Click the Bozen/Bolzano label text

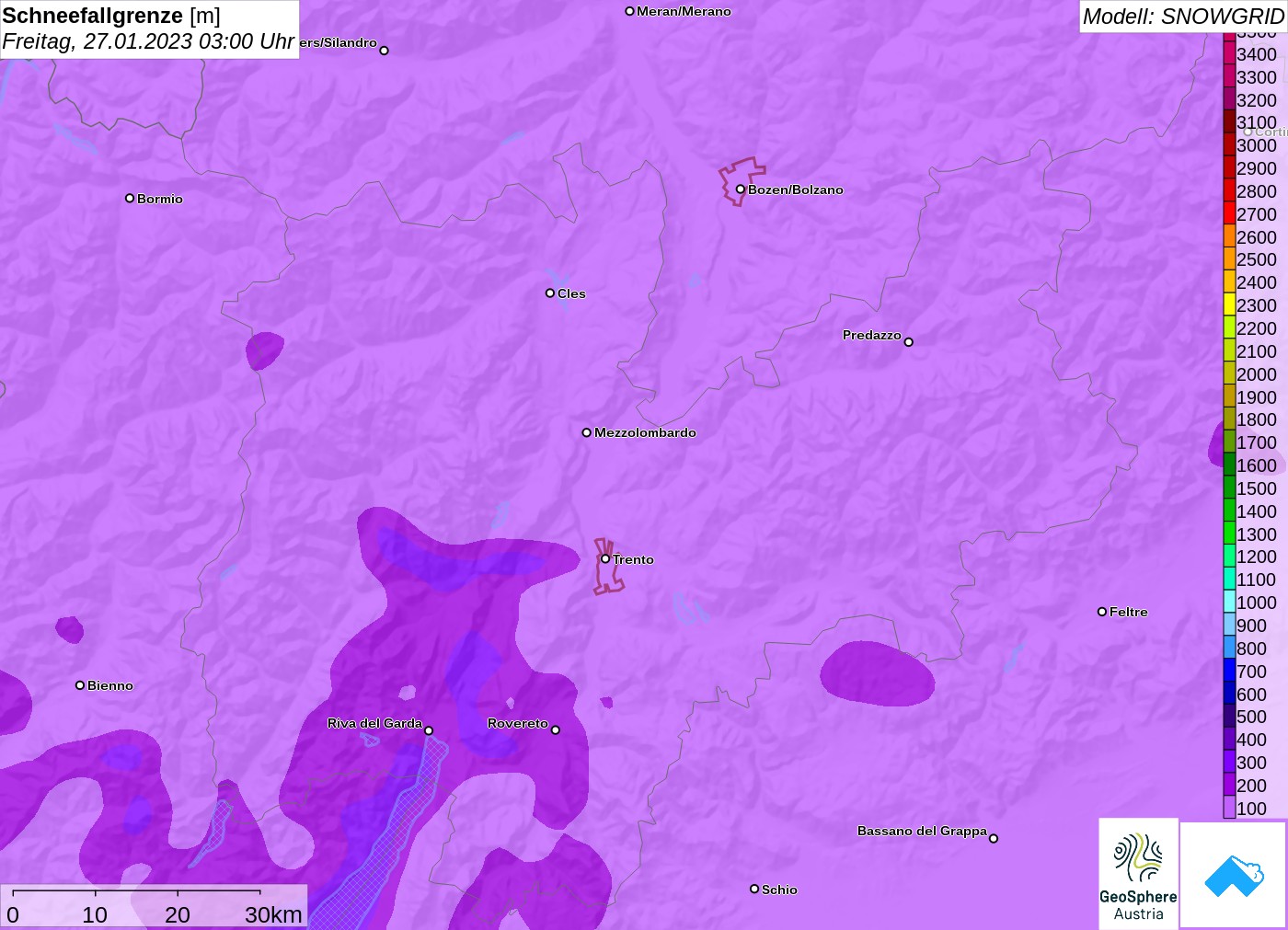(796, 190)
